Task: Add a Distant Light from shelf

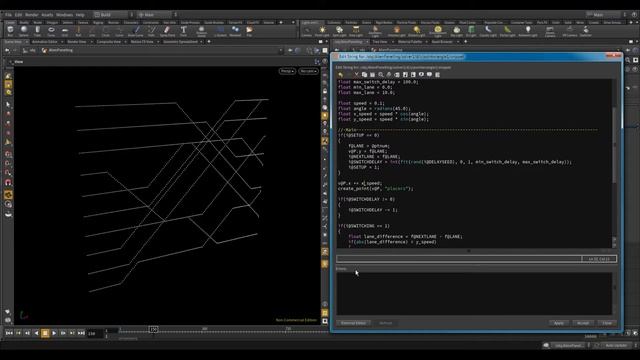Action: coord(416,31)
